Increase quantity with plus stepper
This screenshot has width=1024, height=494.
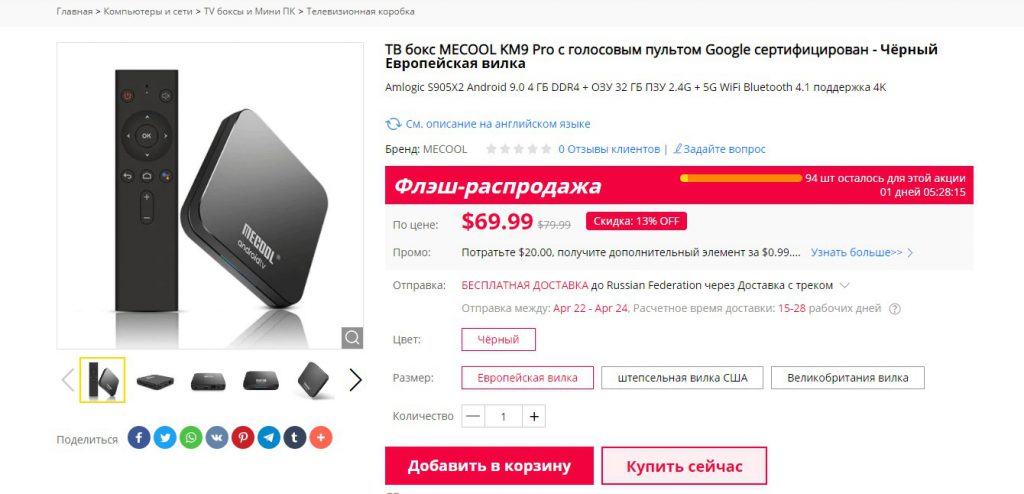pos(534,416)
